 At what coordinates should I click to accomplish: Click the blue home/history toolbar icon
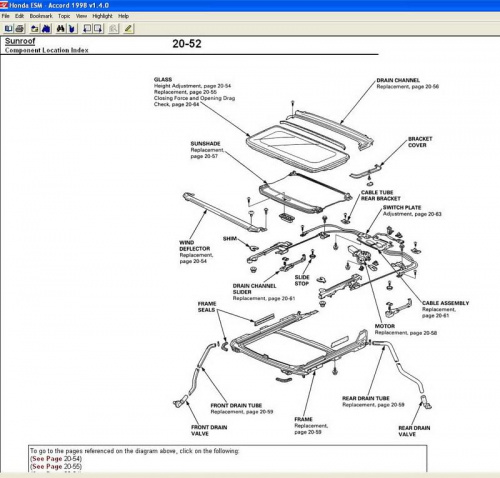click(x=46, y=29)
